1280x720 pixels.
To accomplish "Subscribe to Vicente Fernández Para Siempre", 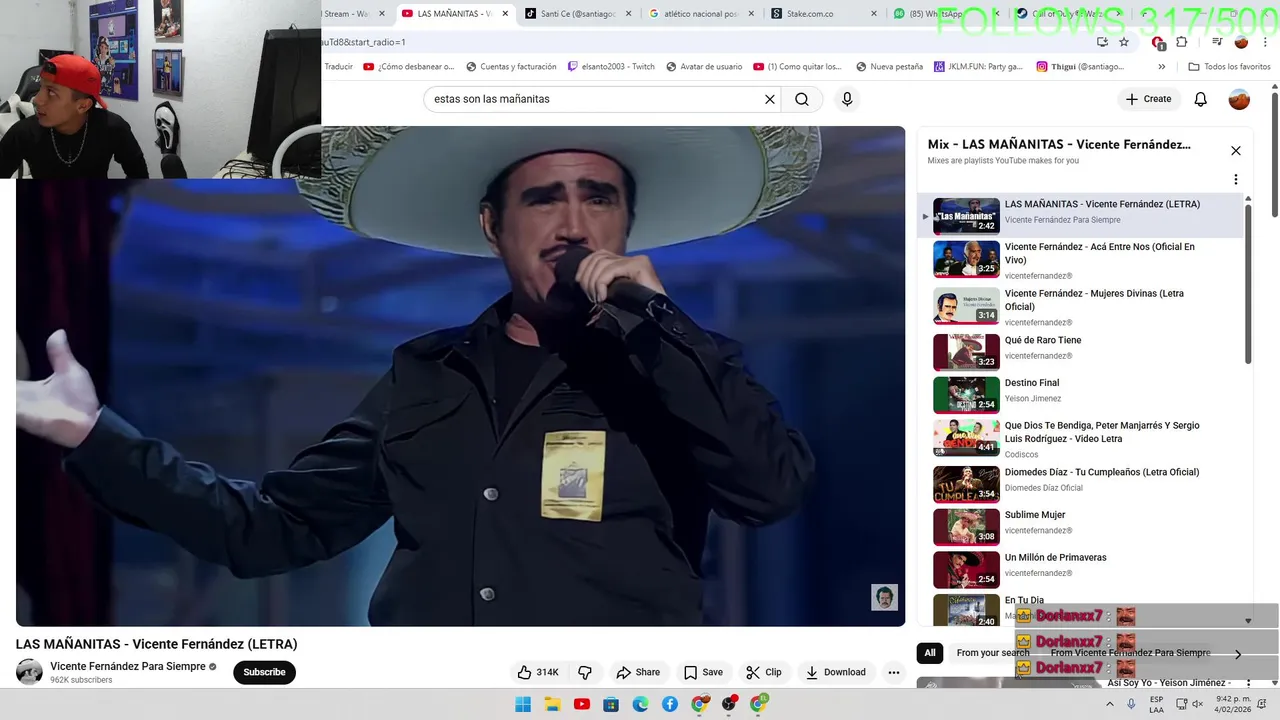I will (264, 672).
